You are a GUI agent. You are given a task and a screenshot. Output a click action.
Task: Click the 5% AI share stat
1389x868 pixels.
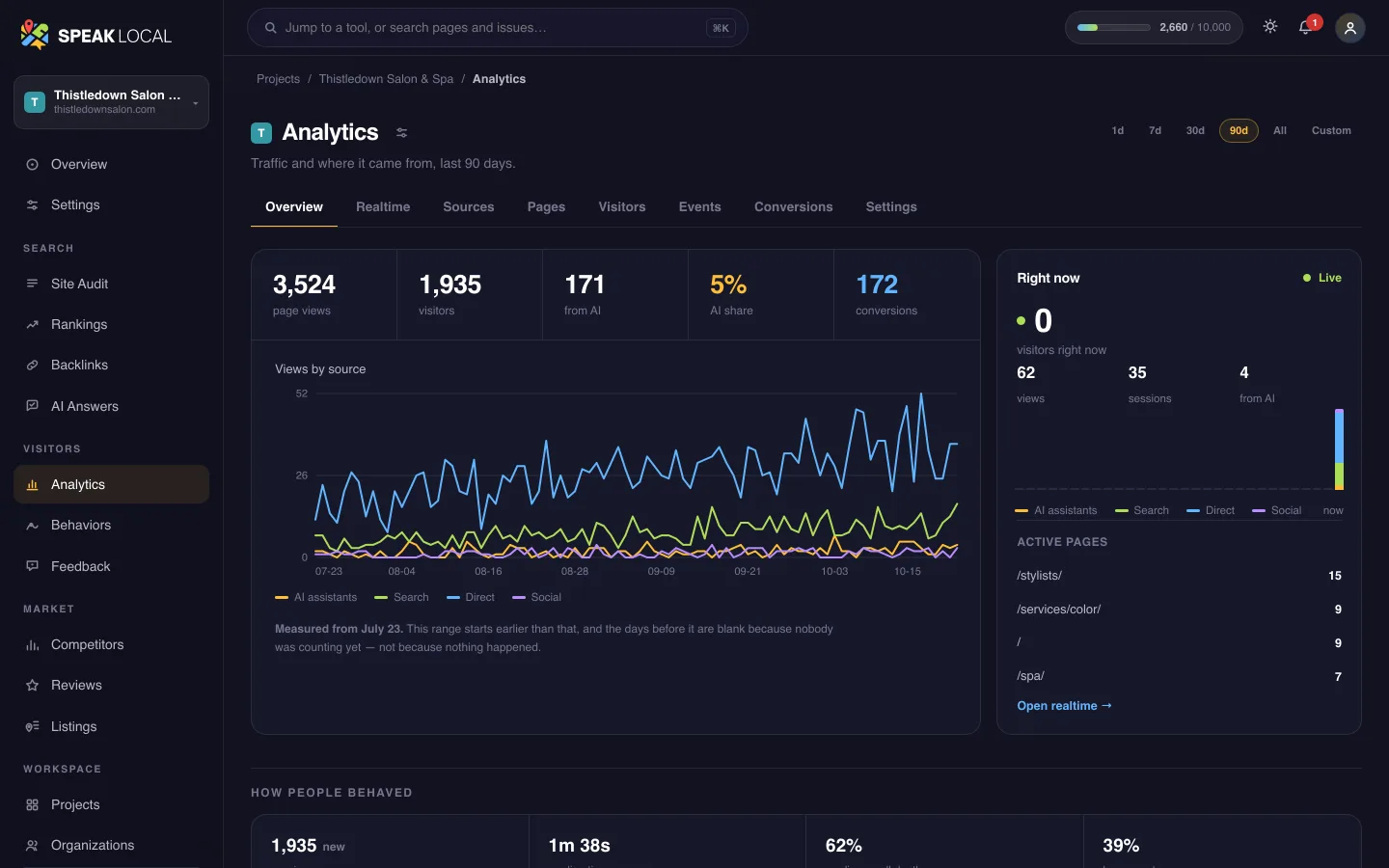point(761,295)
